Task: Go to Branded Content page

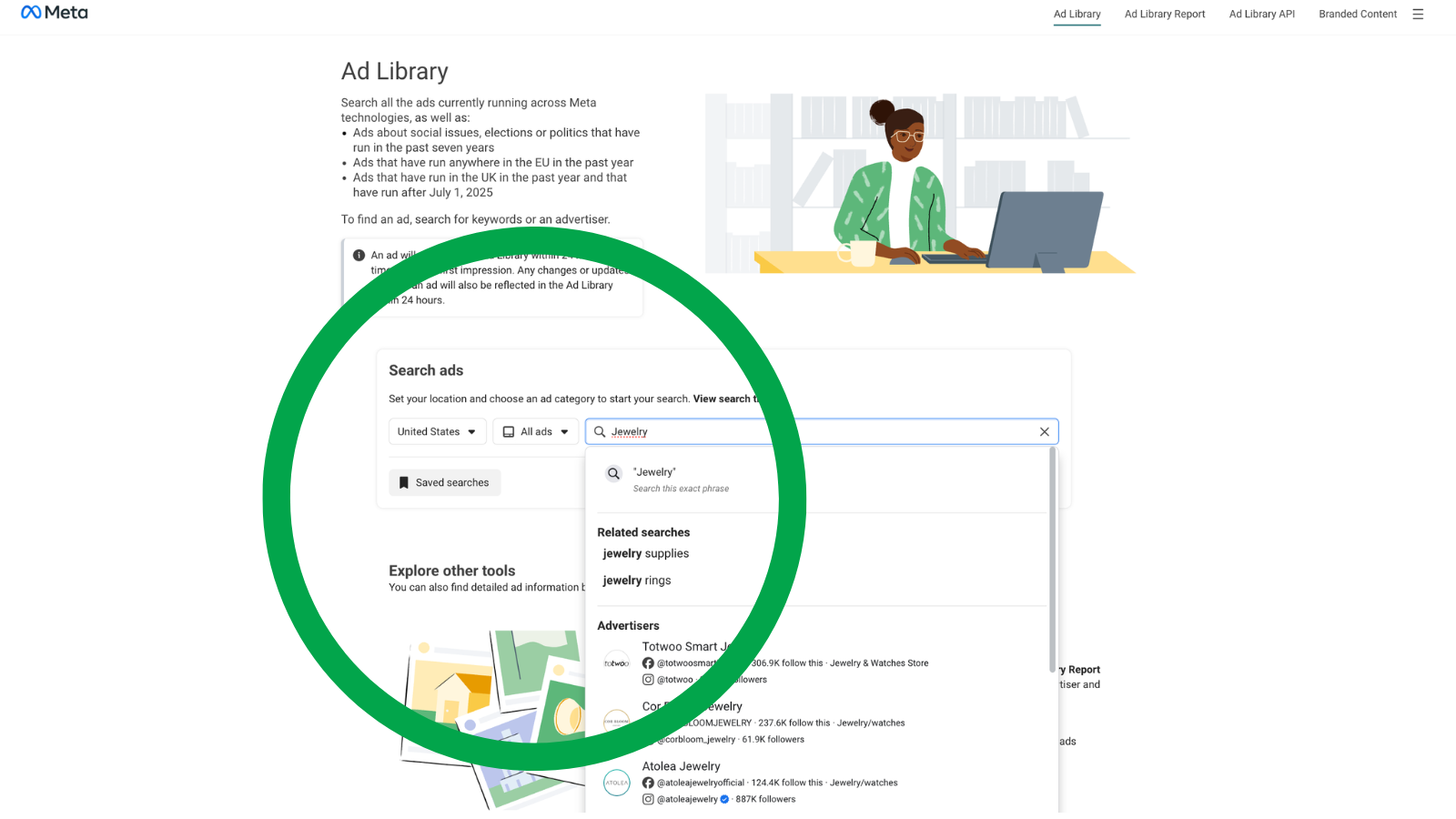Action: click(x=1358, y=15)
